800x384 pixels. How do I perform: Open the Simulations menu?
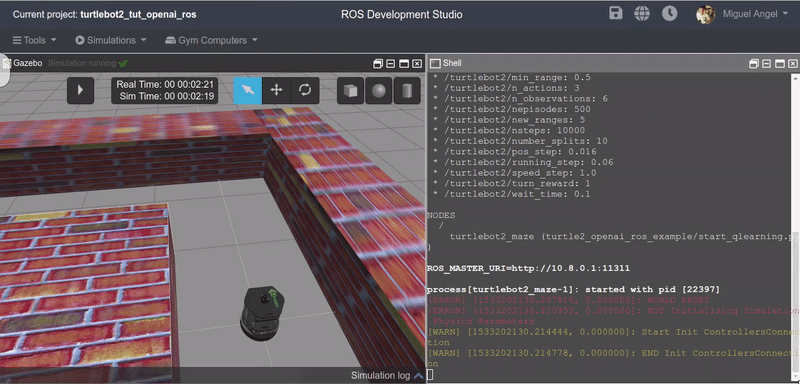(x=111, y=40)
